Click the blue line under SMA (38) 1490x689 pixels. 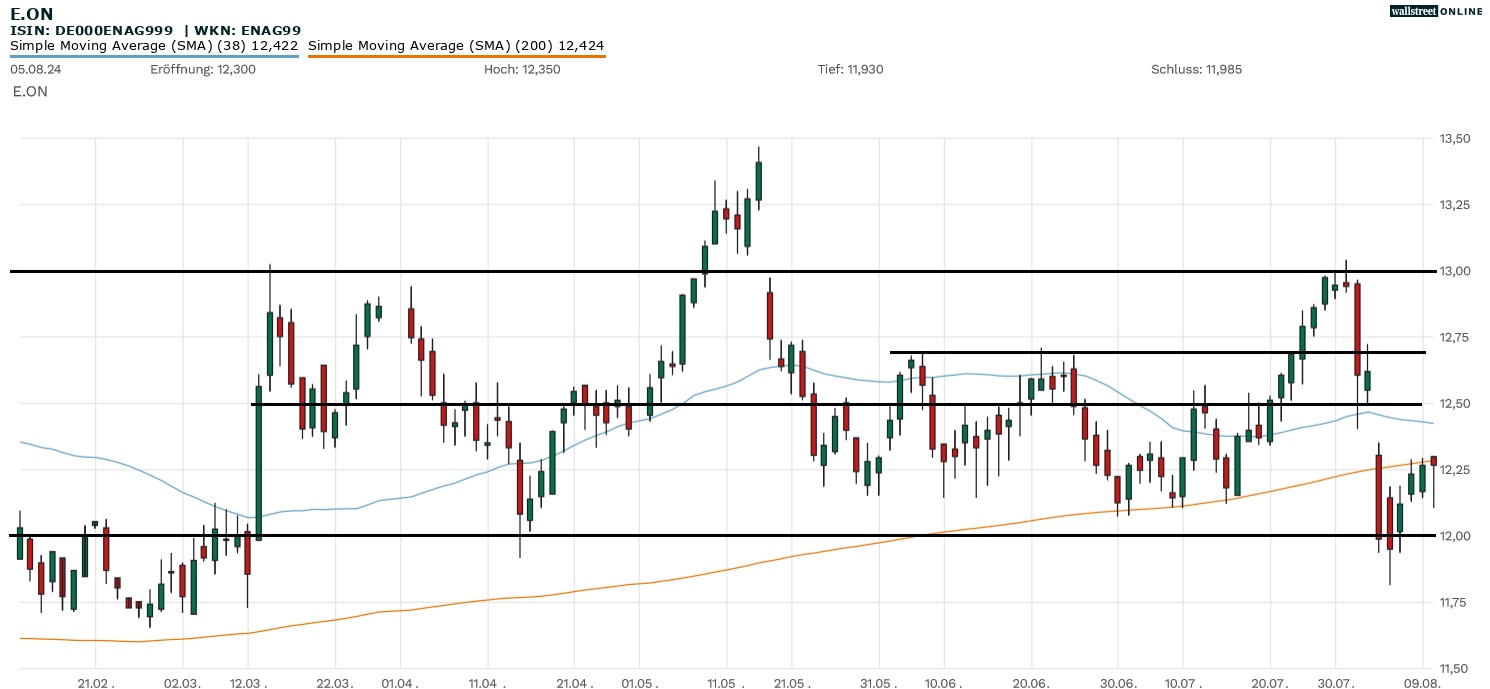pos(154,57)
